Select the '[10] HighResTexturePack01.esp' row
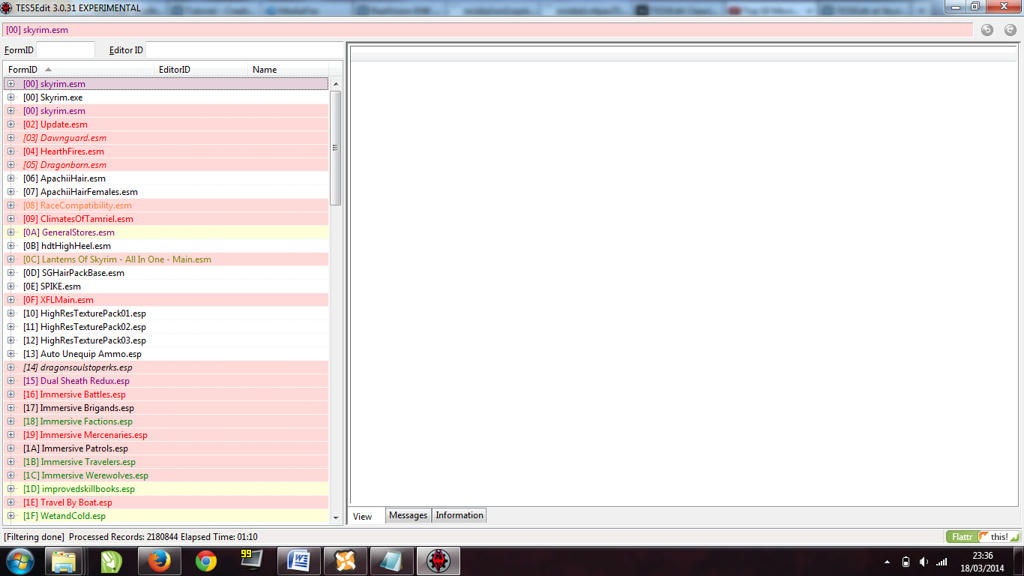The height and width of the screenshot is (576, 1024). coord(167,313)
